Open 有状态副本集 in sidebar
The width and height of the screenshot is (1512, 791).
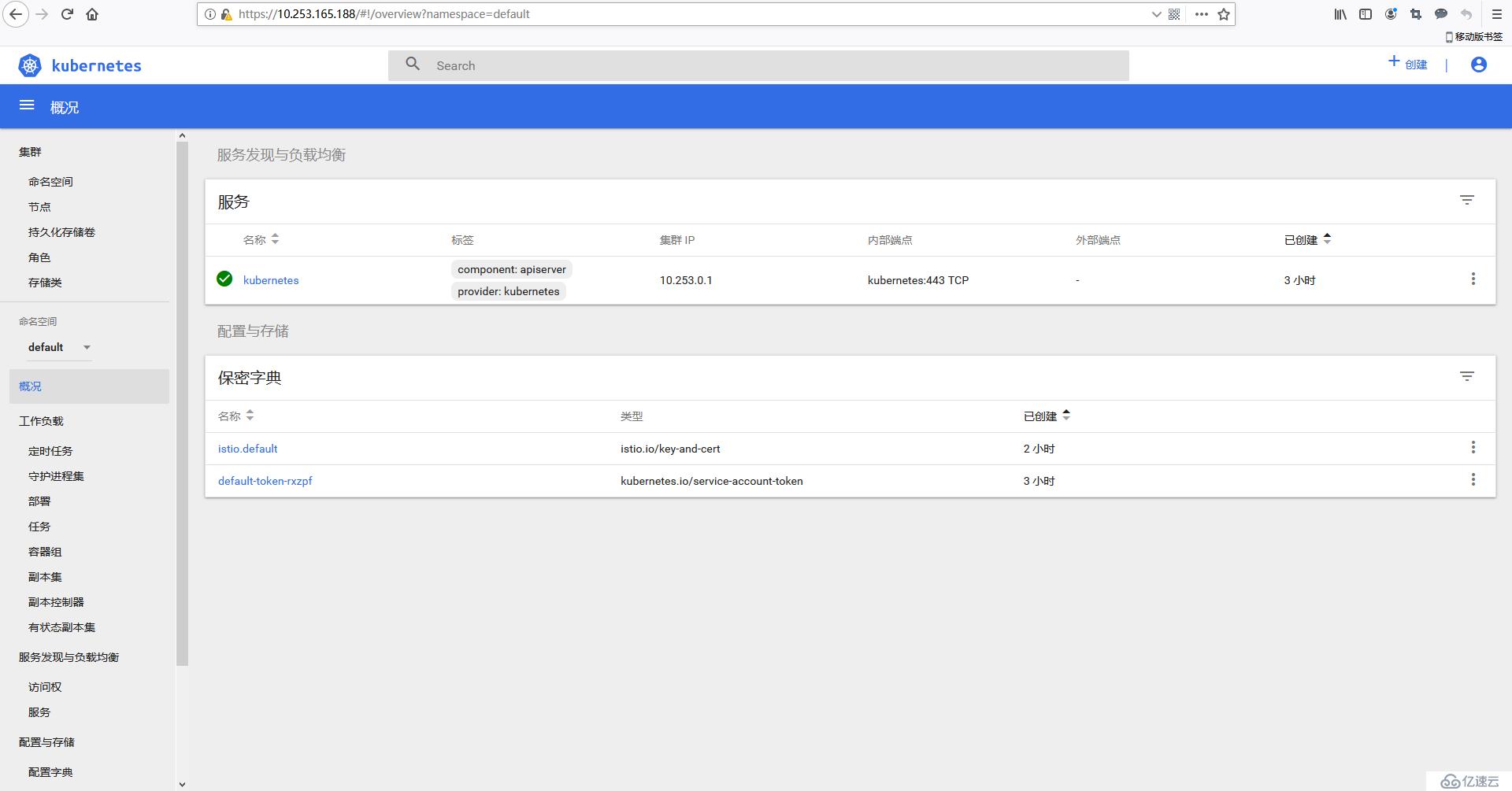[x=61, y=627]
